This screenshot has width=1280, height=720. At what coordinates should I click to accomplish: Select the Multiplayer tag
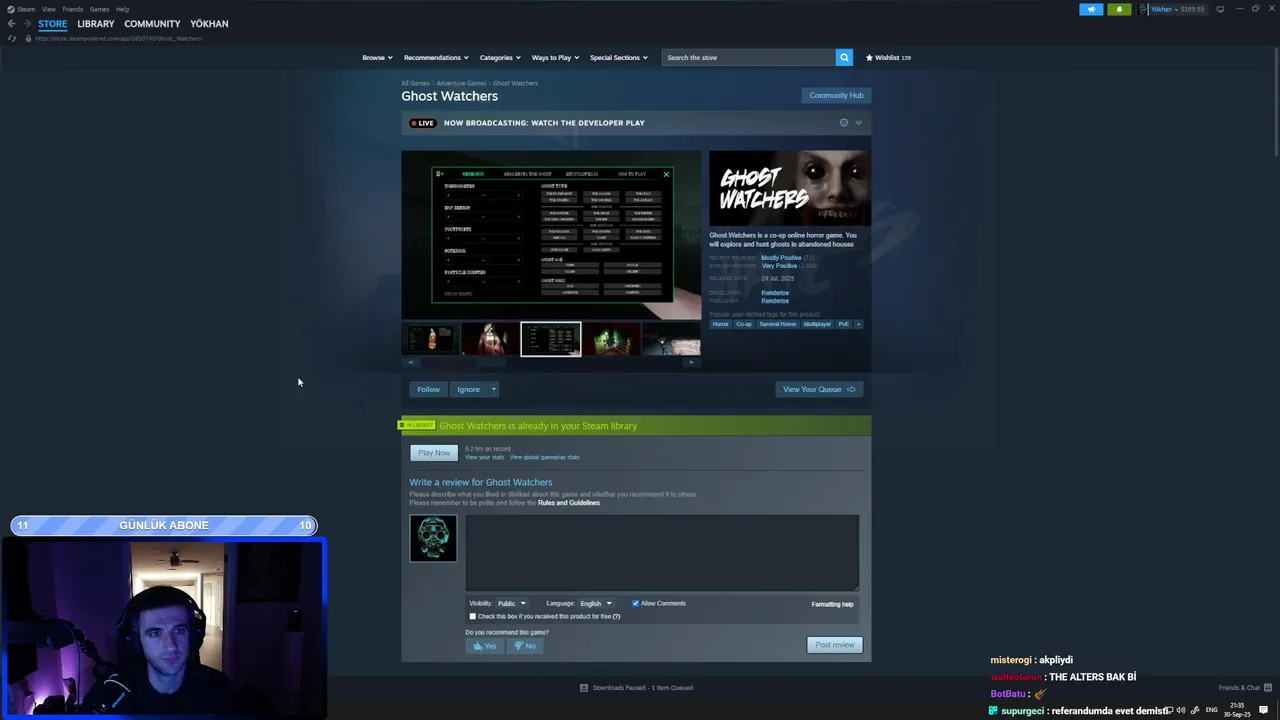817,324
